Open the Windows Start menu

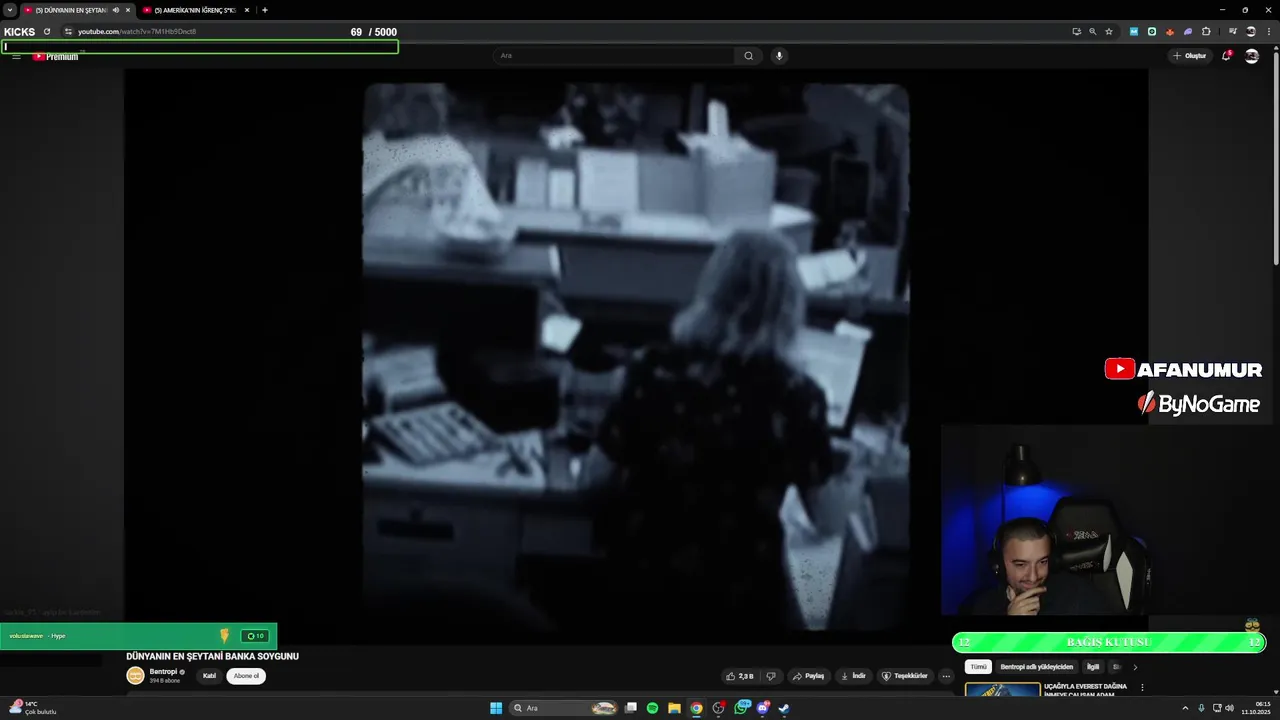(496, 708)
